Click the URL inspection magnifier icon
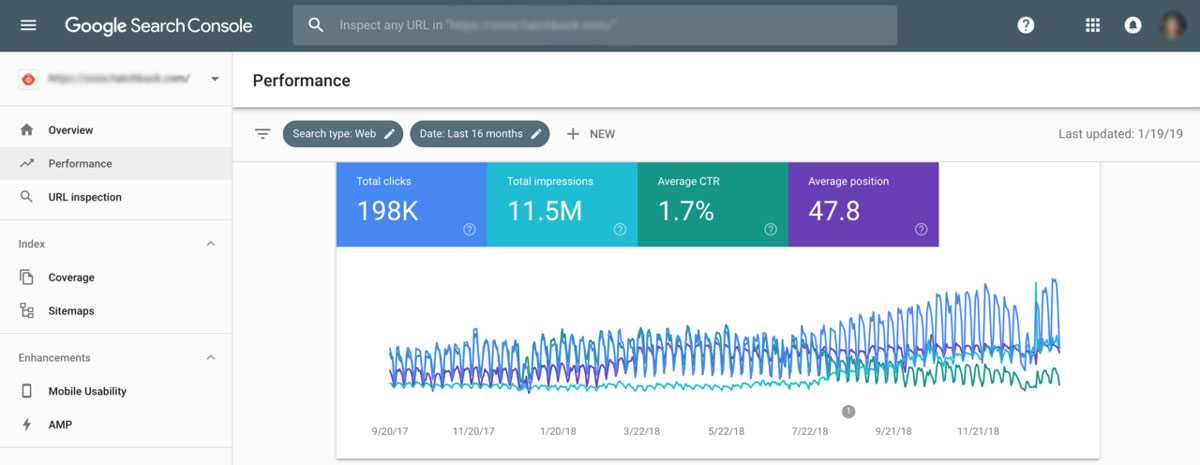The width and height of the screenshot is (1200, 465). pyautogui.click(x=27, y=197)
